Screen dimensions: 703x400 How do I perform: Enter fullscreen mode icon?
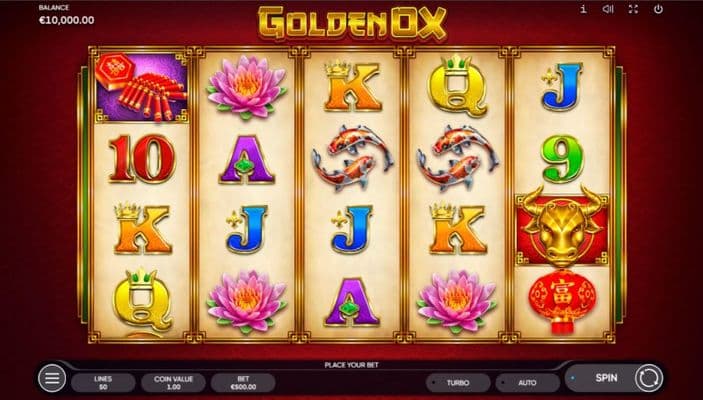pos(633,9)
